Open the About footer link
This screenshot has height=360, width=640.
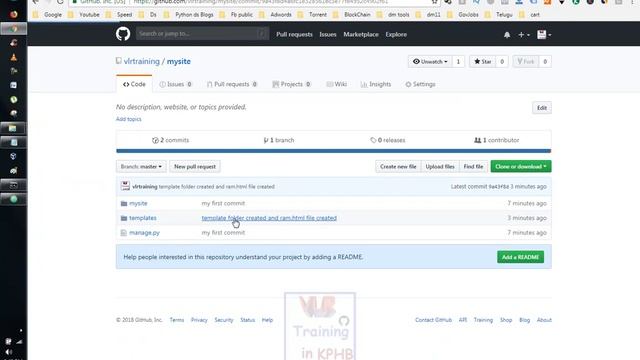(544, 320)
